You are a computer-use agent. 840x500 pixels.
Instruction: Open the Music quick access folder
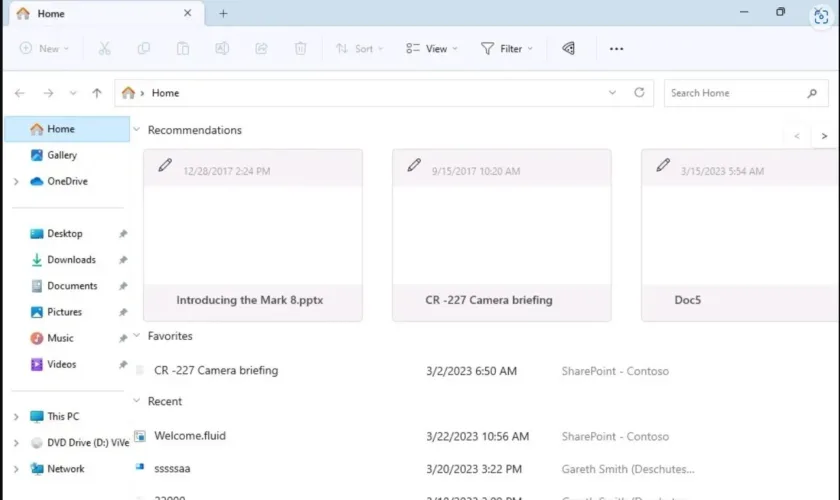click(60, 338)
